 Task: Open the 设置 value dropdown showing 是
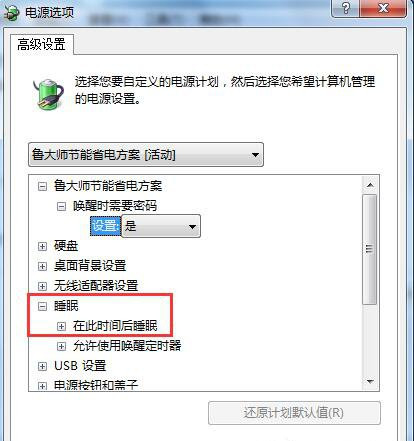coord(161,226)
